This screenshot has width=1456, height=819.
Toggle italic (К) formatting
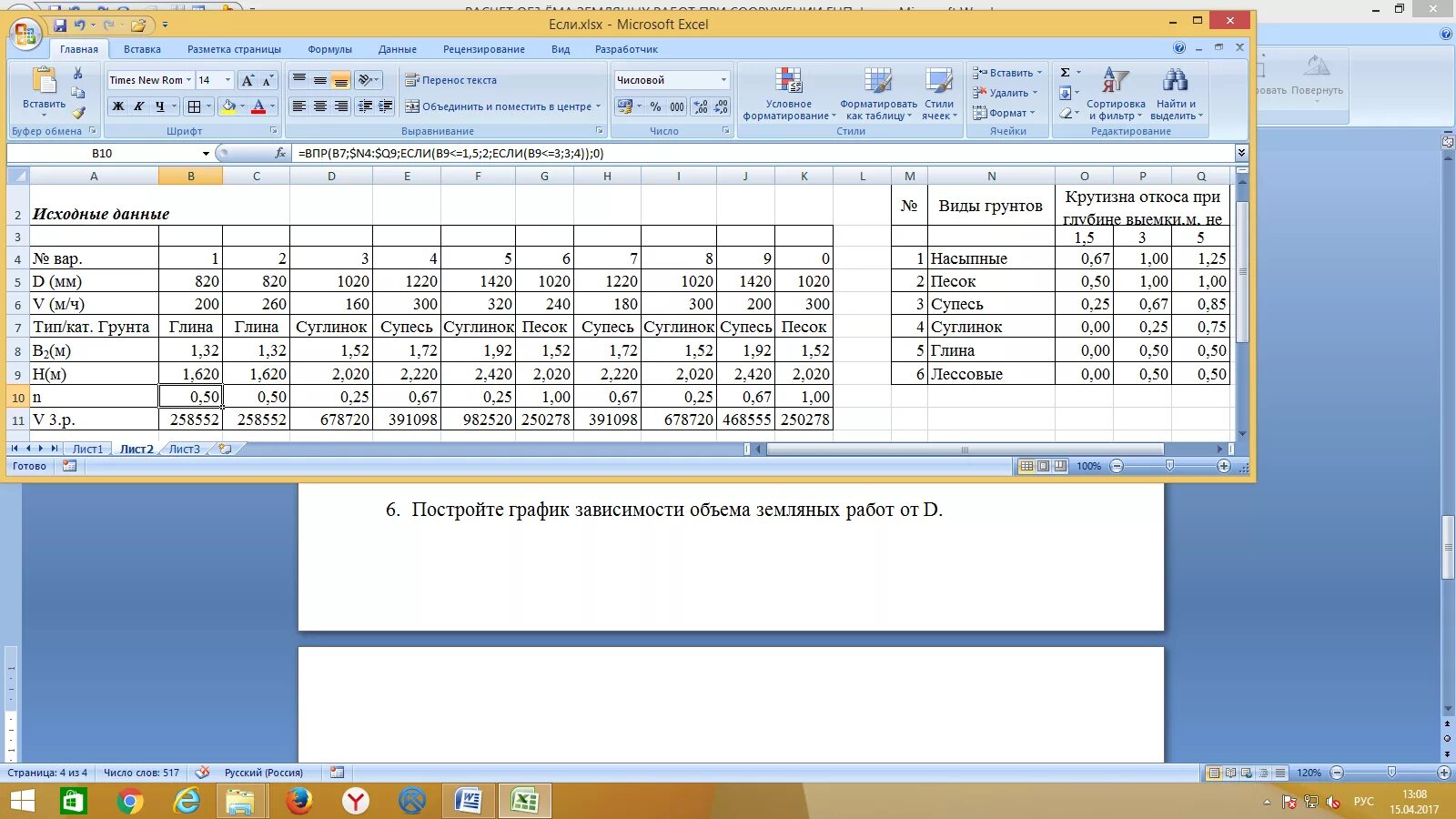click(x=139, y=106)
